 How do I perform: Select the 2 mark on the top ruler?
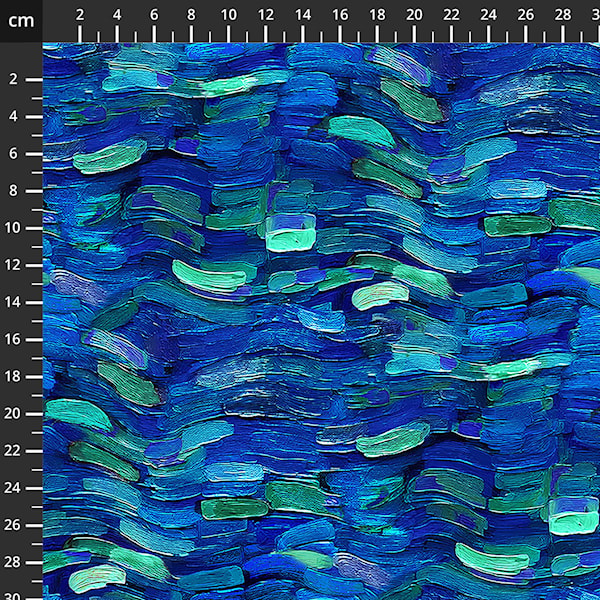[80, 15]
